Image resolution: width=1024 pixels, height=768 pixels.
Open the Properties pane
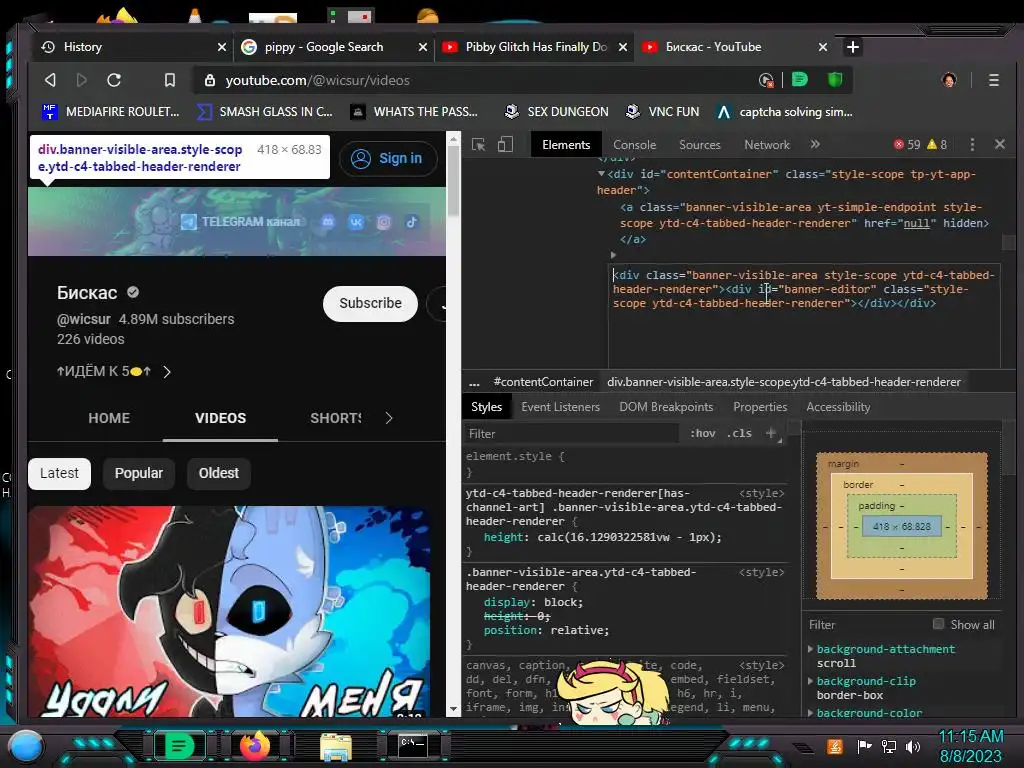click(x=760, y=407)
